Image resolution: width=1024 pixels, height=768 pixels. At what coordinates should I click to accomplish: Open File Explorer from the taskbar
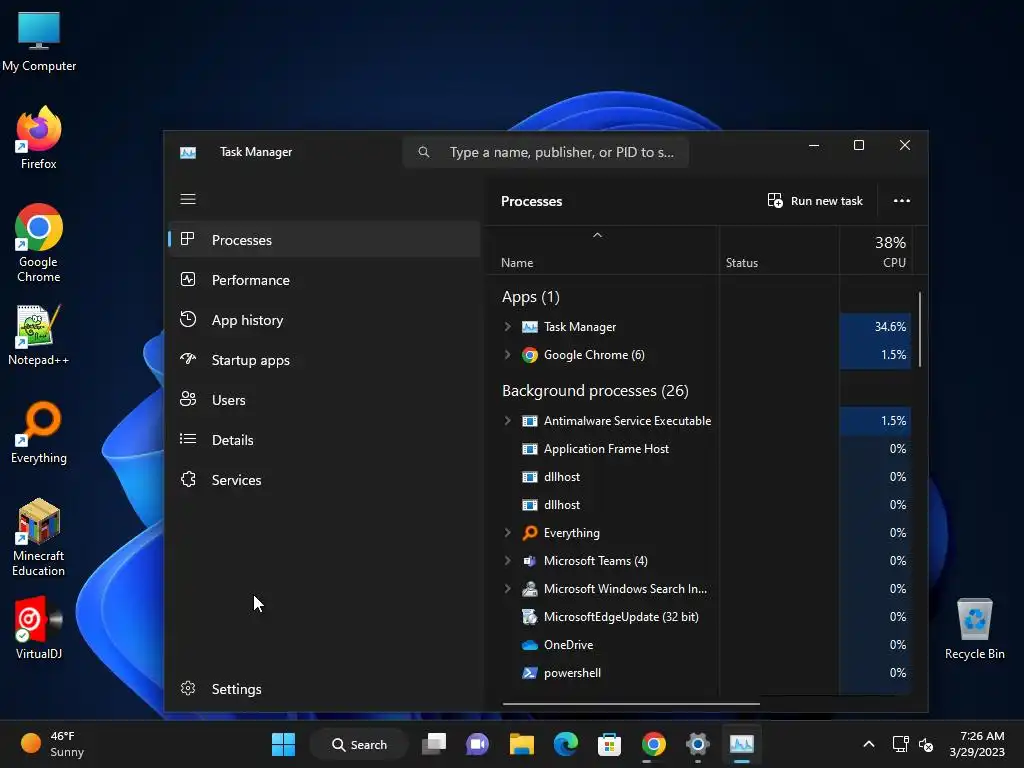pyautogui.click(x=522, y=744)
